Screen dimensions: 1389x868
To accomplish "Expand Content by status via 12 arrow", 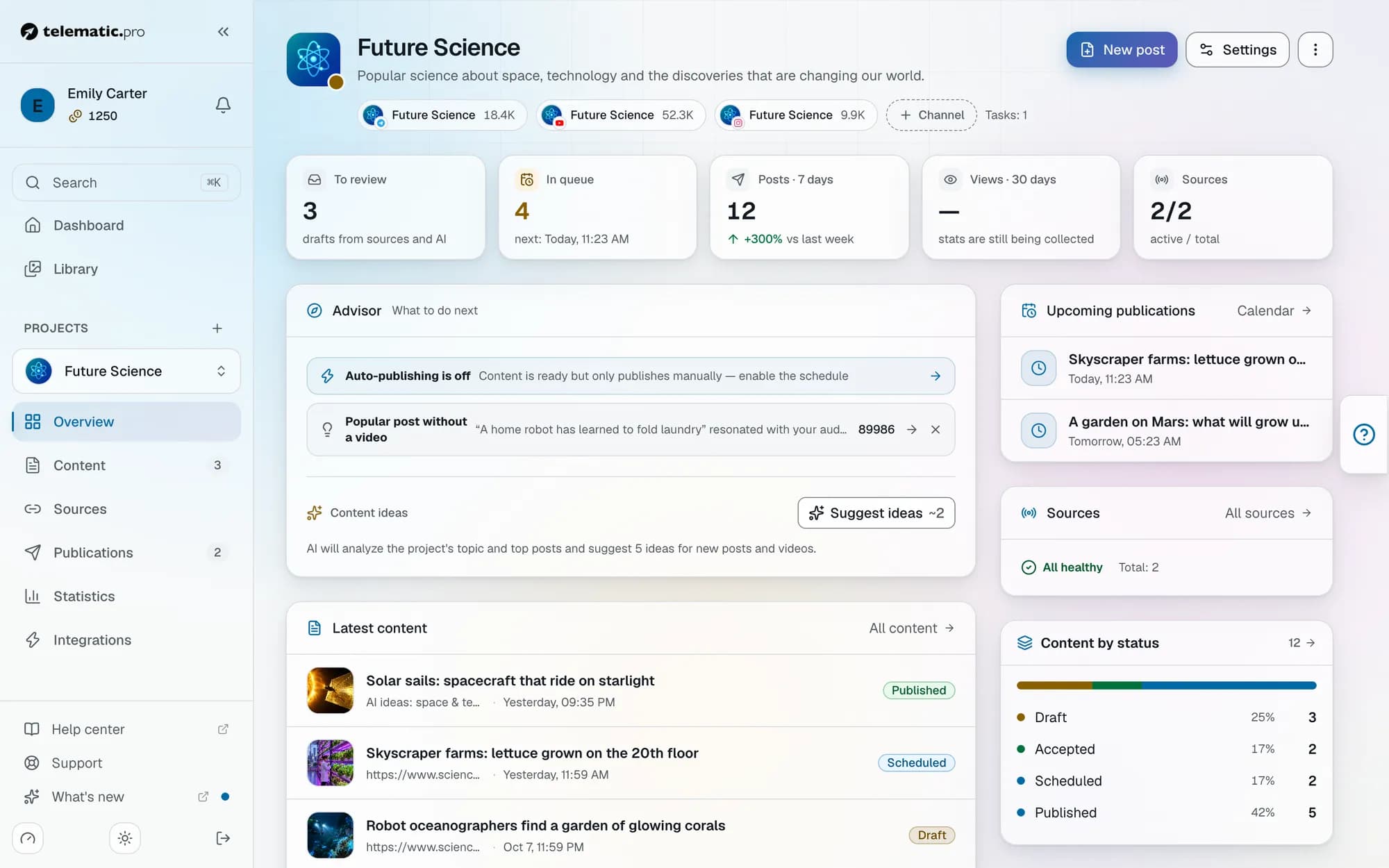I will [1301, 643].
